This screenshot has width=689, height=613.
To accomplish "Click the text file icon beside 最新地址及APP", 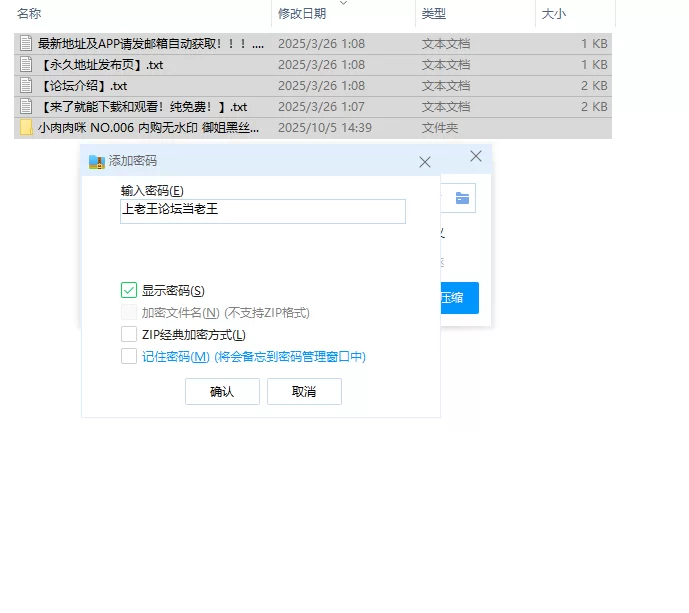I will [x=26, y=44].
